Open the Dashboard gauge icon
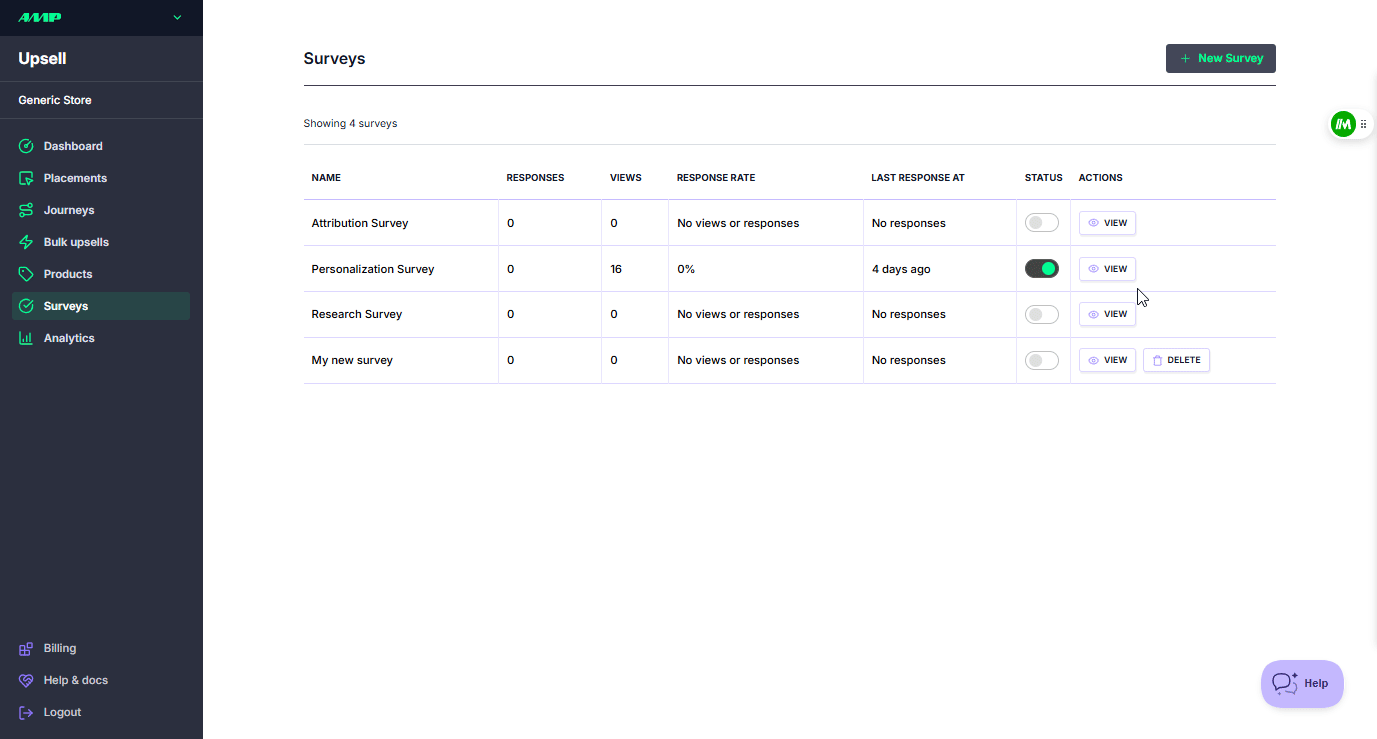1377x739 pixels. pyautogui.click(x=26, y=146)
